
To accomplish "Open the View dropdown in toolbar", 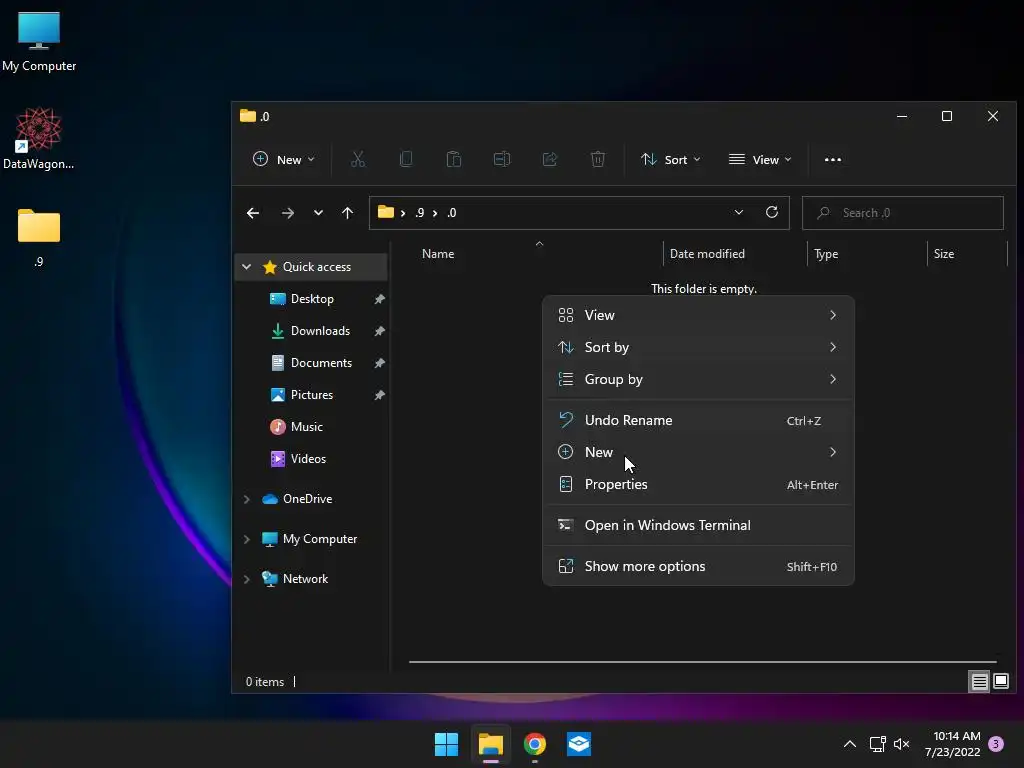I will point(760,159).
